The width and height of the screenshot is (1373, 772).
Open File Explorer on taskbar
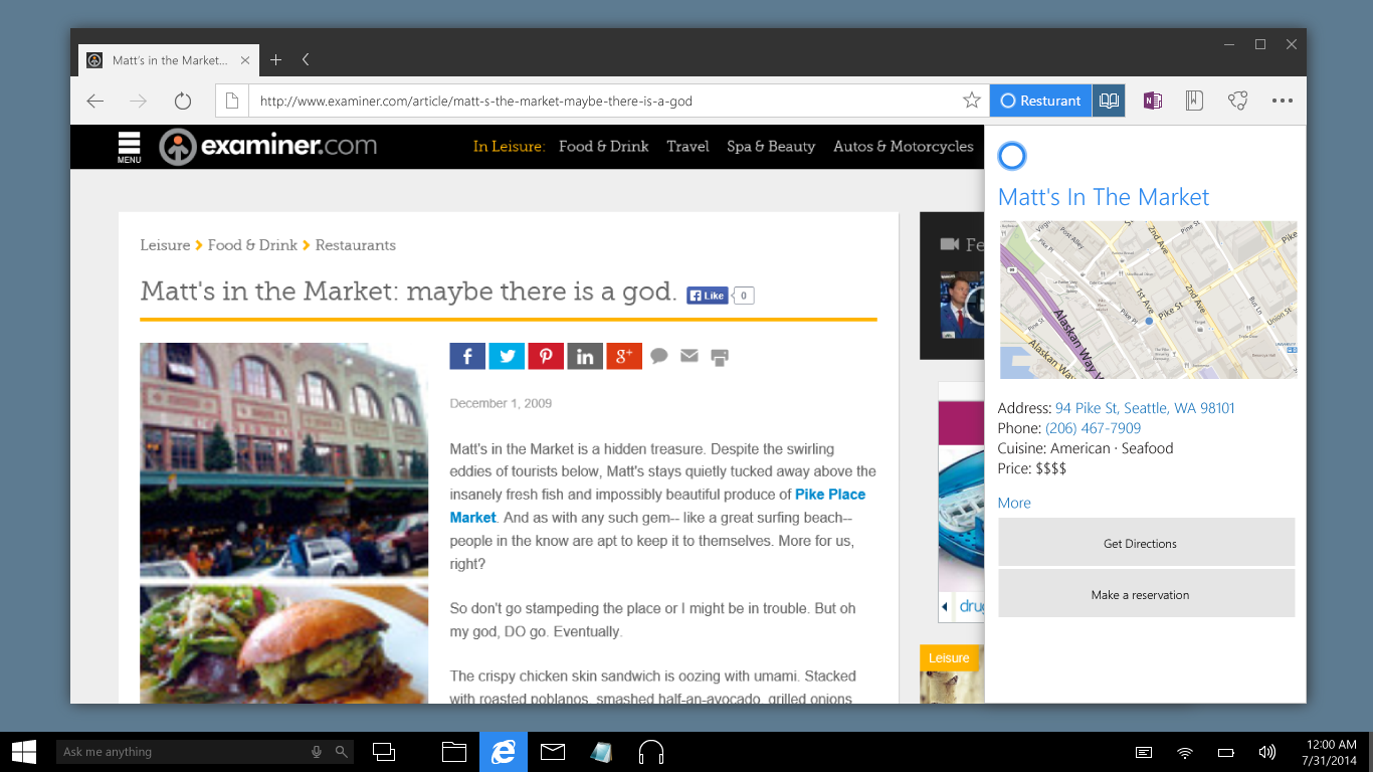(454, 752)
